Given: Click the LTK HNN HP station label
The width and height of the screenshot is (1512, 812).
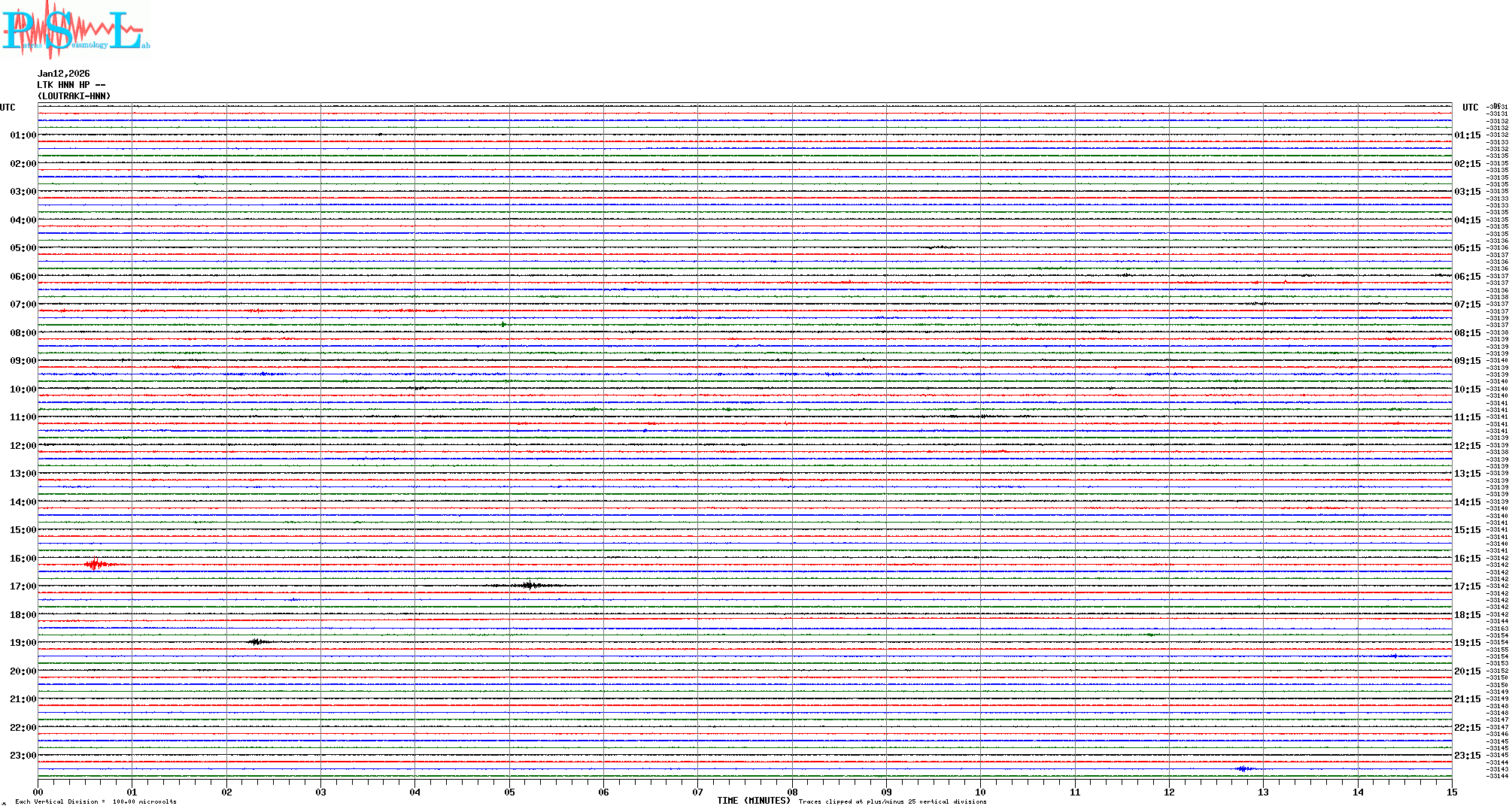Looking at the screenshot, I should [71, 85].
